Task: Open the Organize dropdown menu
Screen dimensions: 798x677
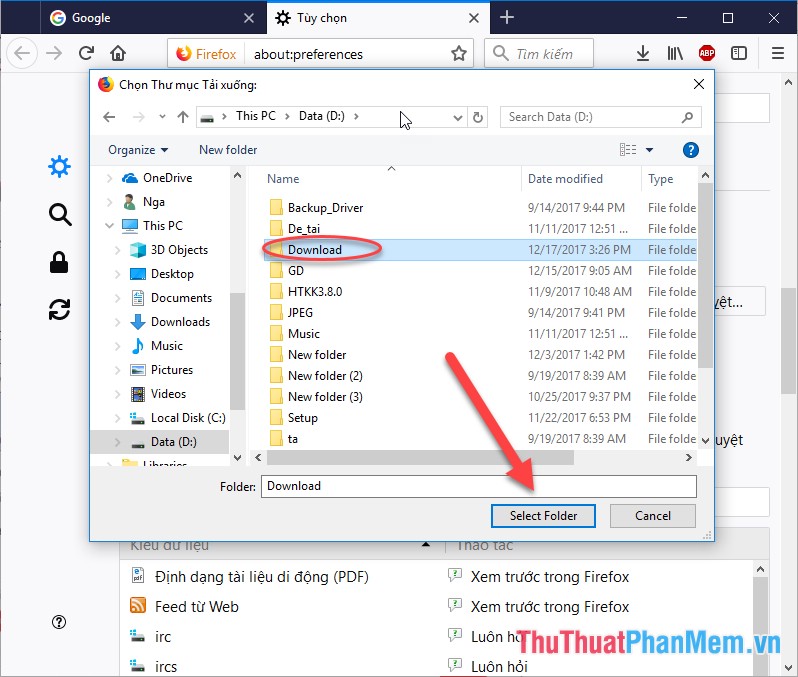Action: point(138,150)
